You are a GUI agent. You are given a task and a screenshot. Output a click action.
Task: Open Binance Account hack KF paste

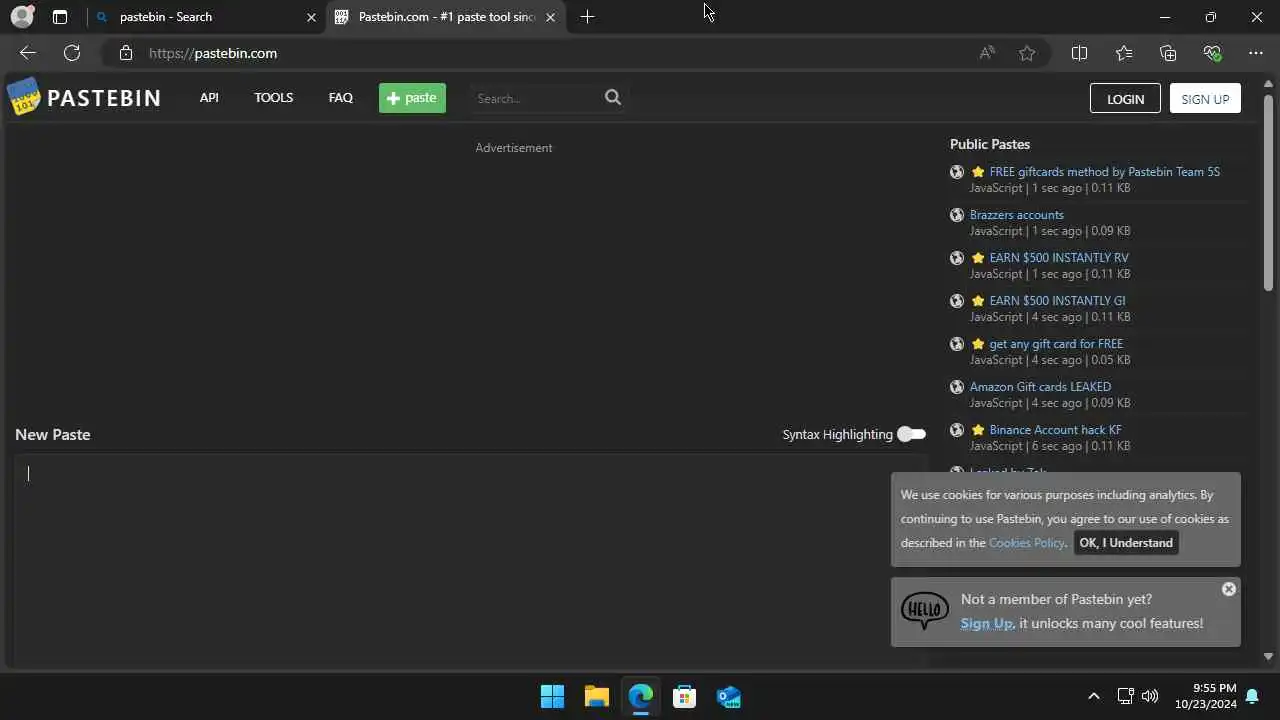(x=1055, y=430)
